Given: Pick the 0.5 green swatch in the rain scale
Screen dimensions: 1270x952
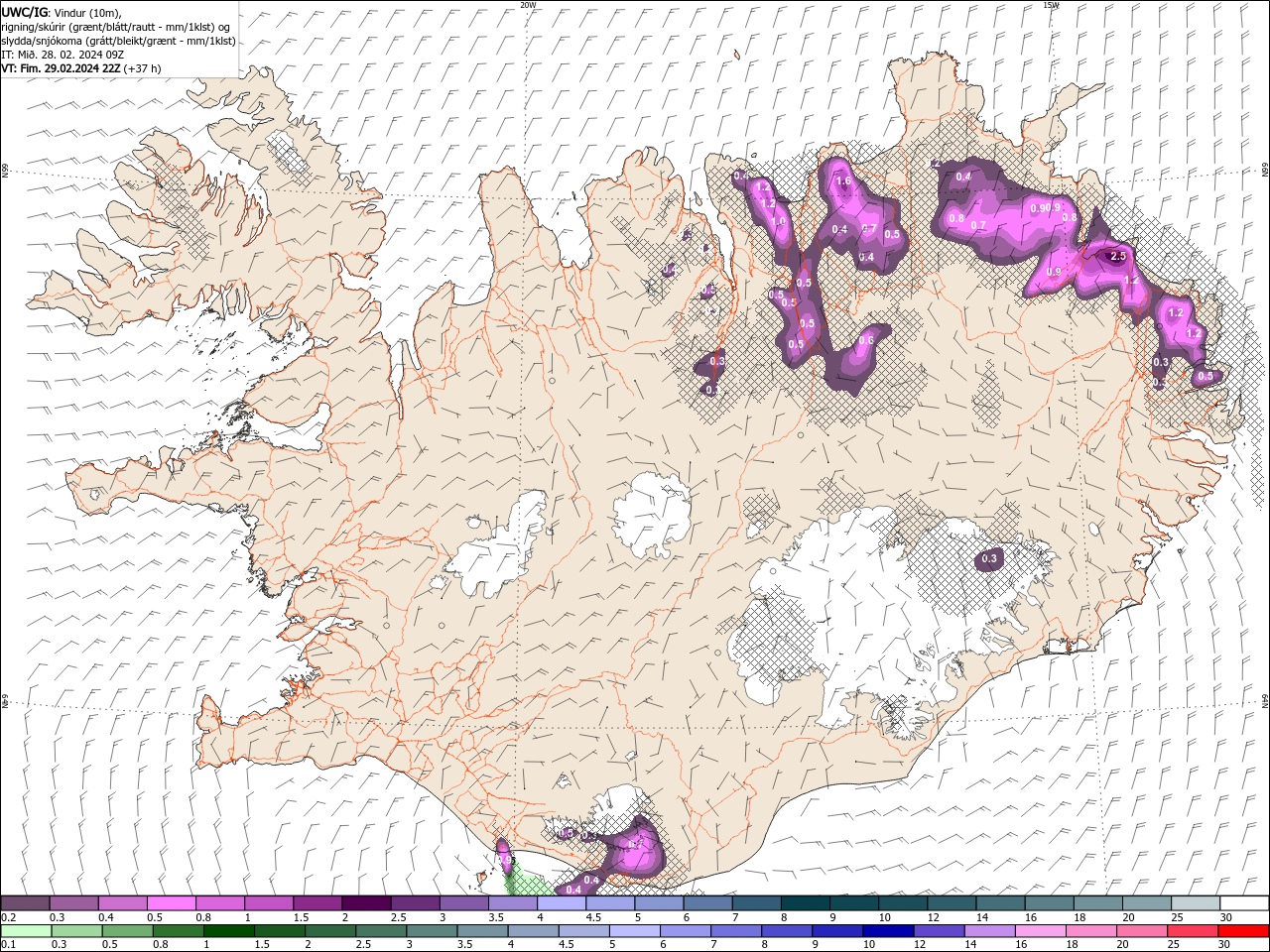Looking at the screenshot, I should 127,931.
